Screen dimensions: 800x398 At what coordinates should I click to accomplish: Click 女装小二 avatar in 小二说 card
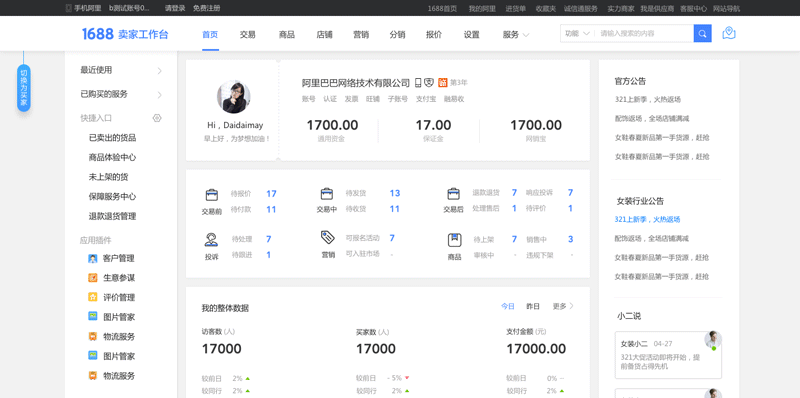(713, 340)
